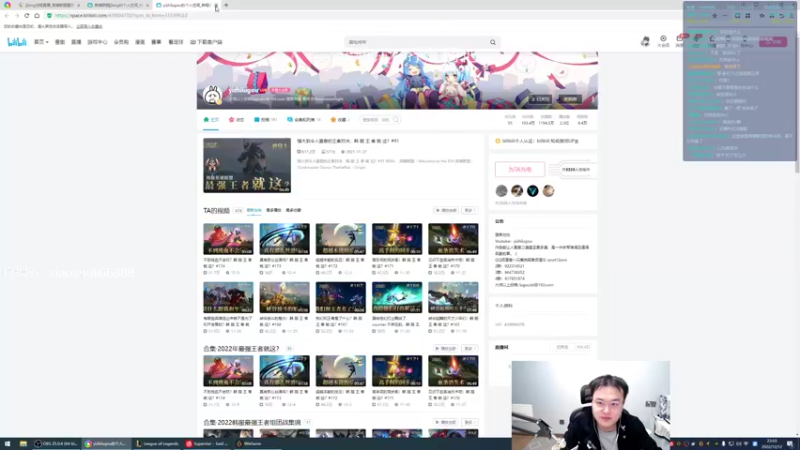Open 直播 in bilibili top nav
The height and width of the screenshot is (450, 800).
tap(76, 42)
